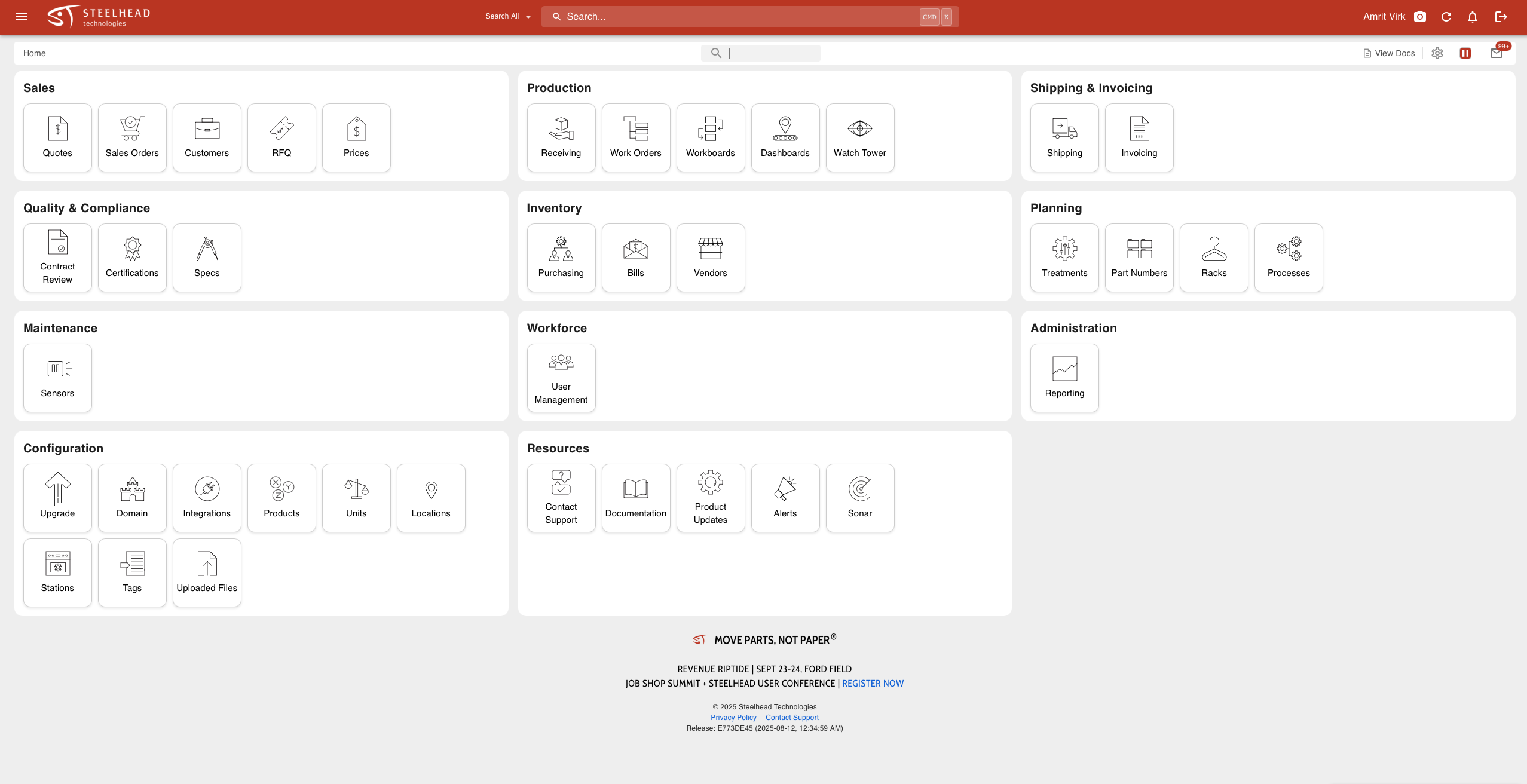Click the camera screenshot icon

coord(1420,17)
